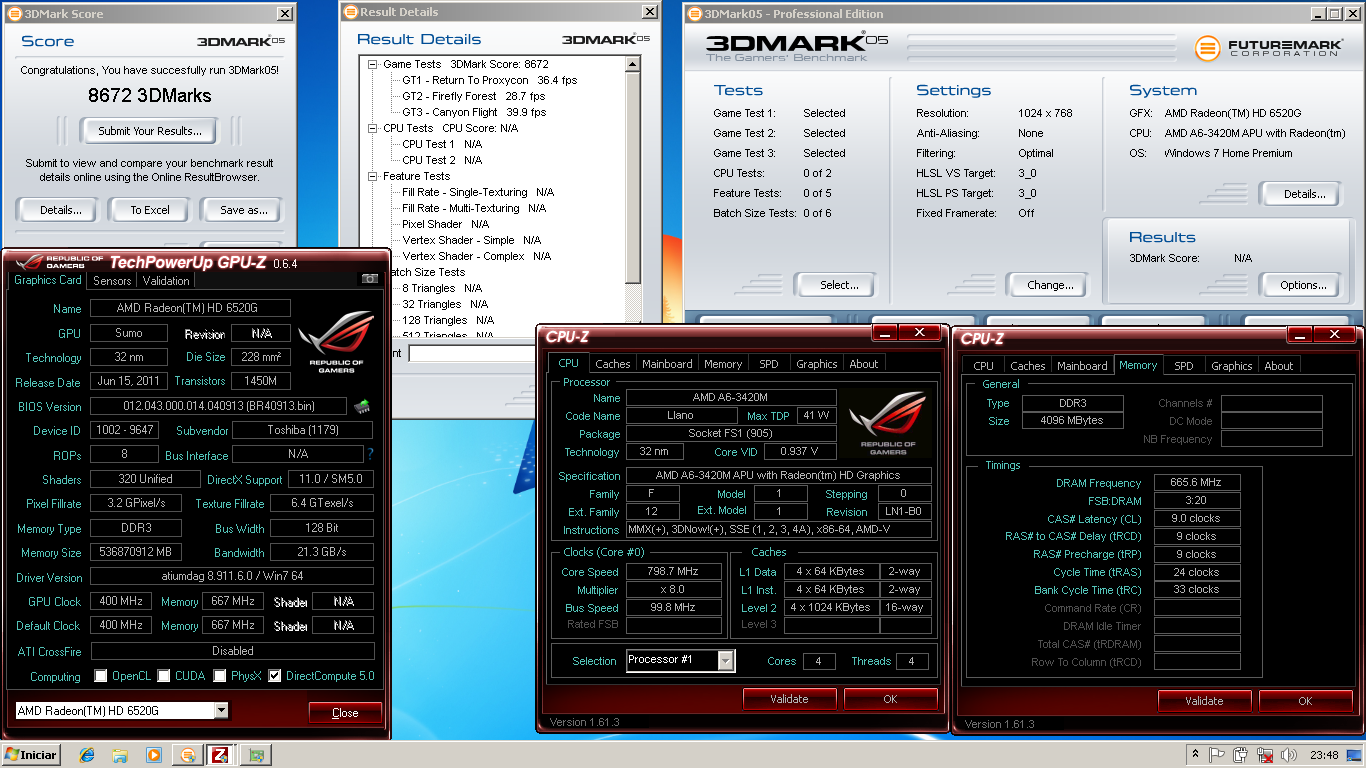
Task: Click Options button under Results
Action: [1303, 285]
